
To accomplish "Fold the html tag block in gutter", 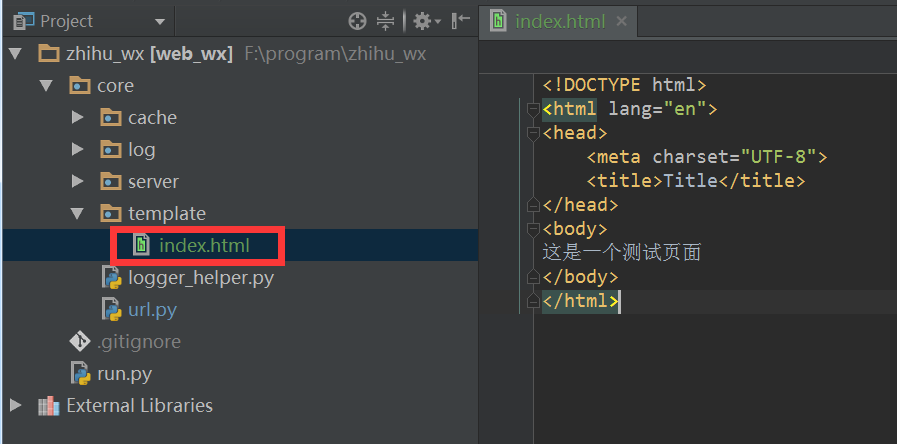I will [x=532, y=108].
